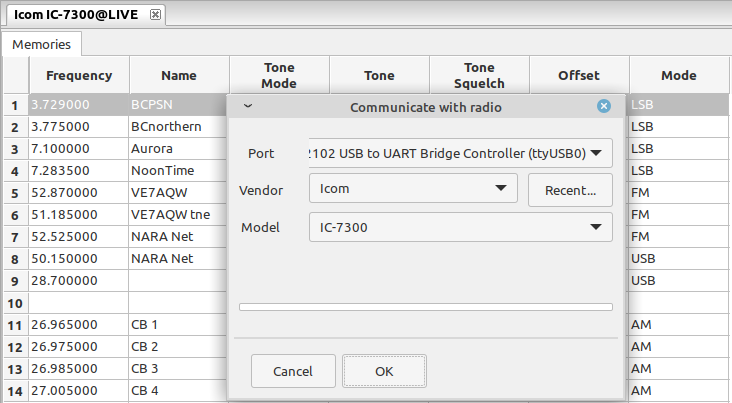Select frequency cell 3.775000
732x403 pixels.
[78, 127]
